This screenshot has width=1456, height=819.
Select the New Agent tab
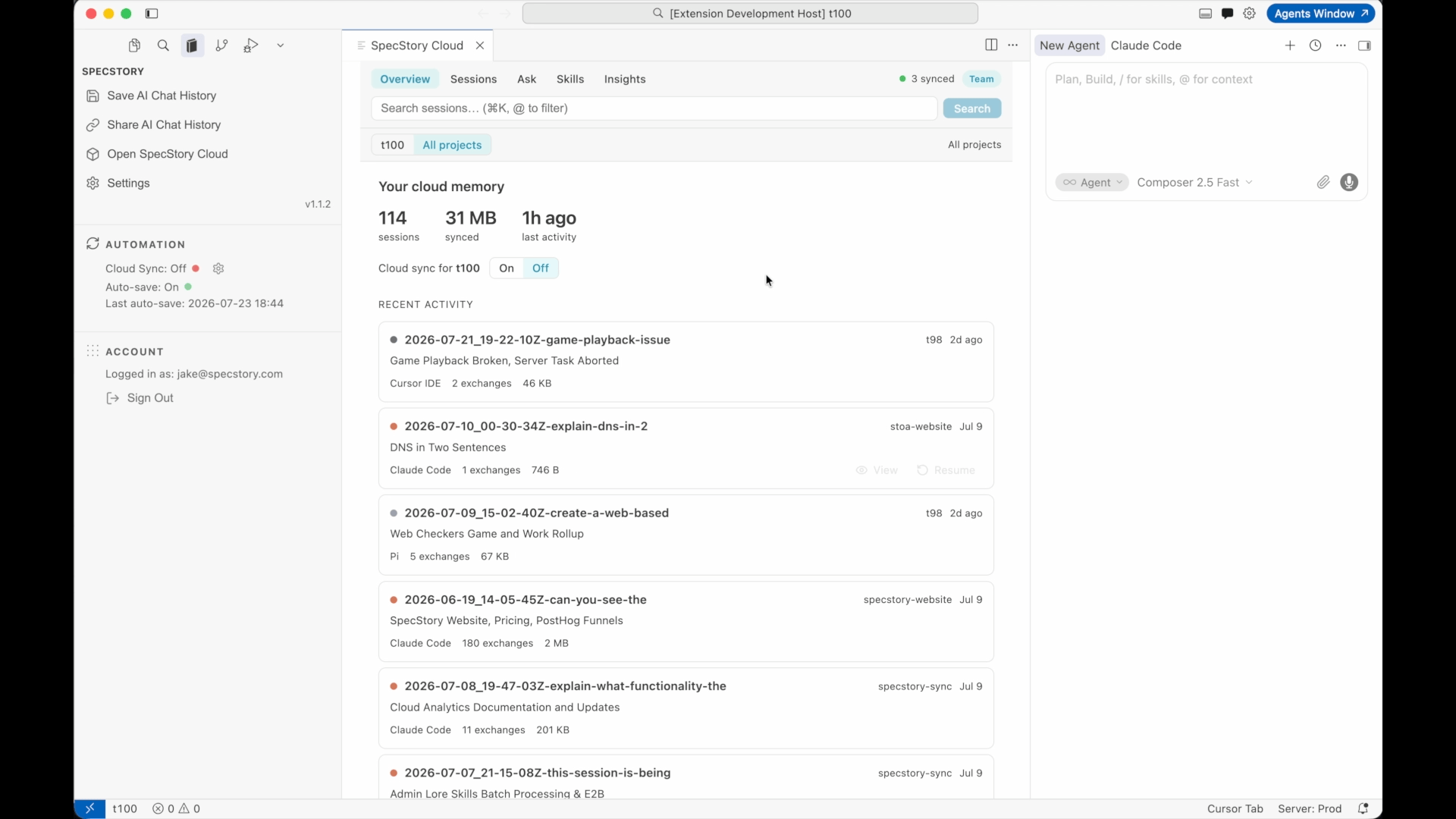coord(1069,45)
